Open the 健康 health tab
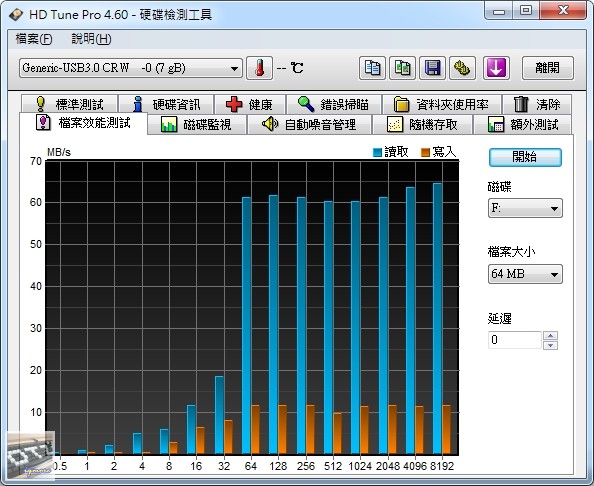This screenshot has height=486, width=594. pyautogui.click(x=250, y=104)
